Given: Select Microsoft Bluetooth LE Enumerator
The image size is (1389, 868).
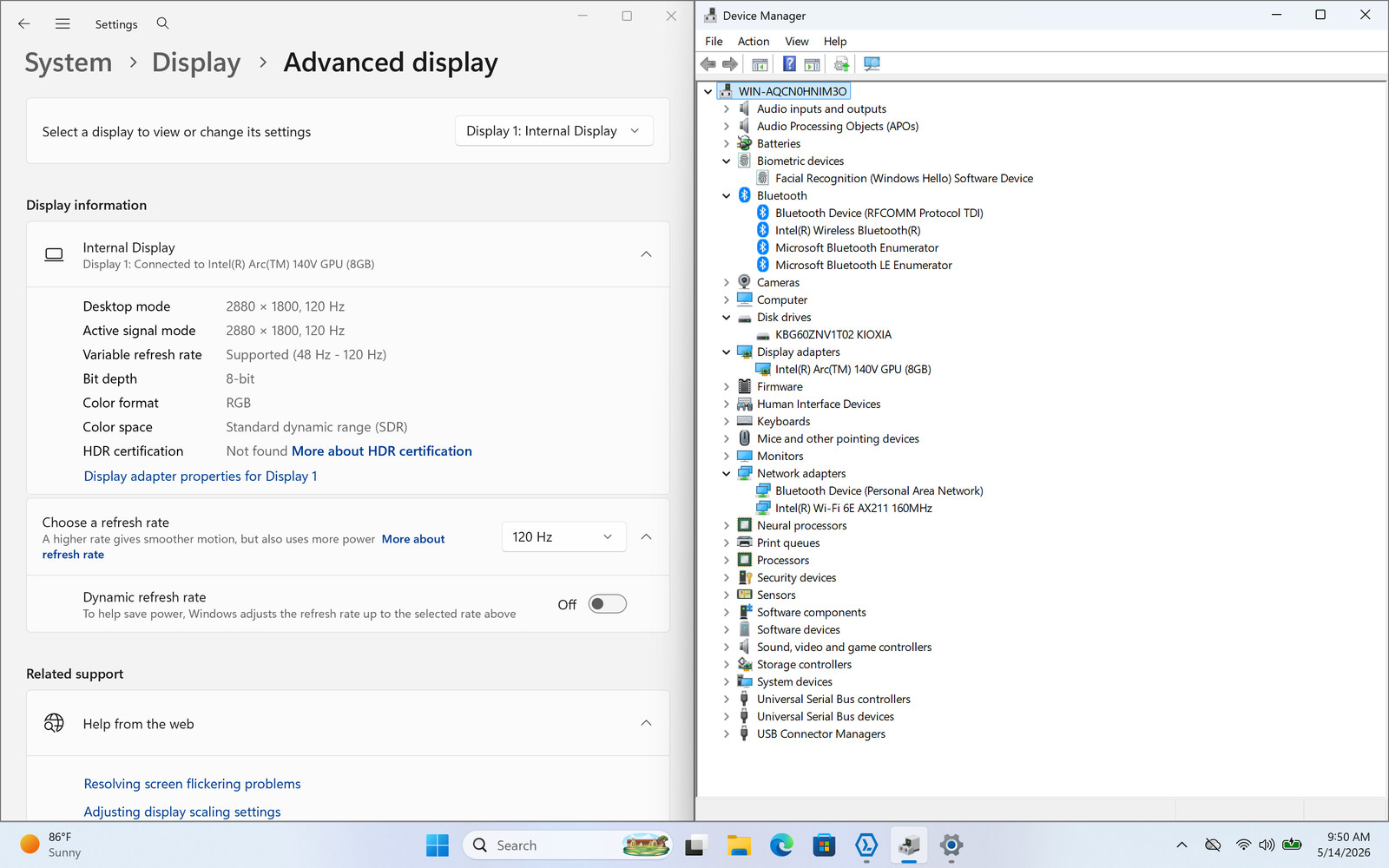Looking at the screenshot, I should click(x=863, y=265).
